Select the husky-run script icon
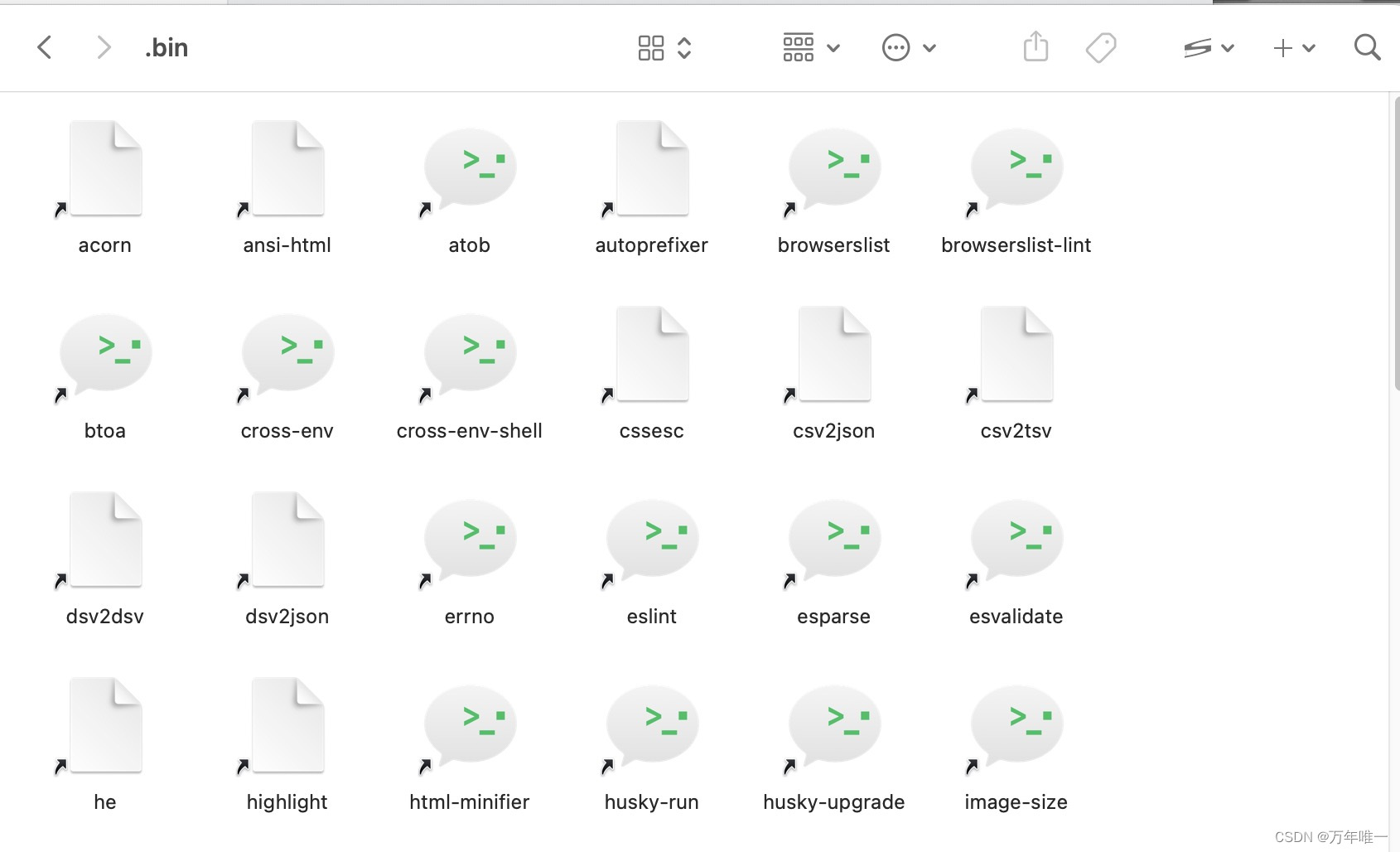 point(652,725)
